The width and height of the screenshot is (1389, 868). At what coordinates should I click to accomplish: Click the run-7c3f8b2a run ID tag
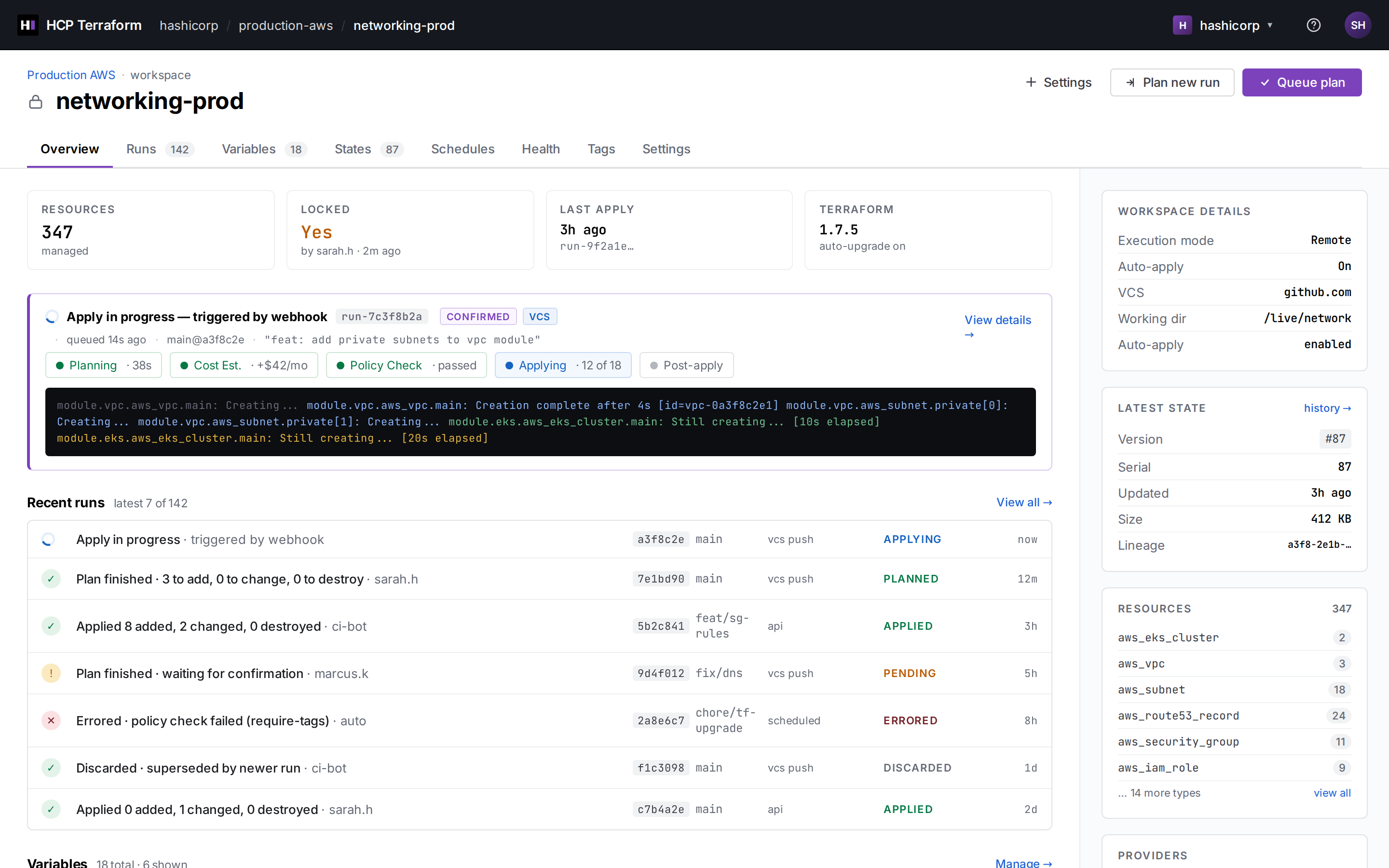[x=381, y=317]
